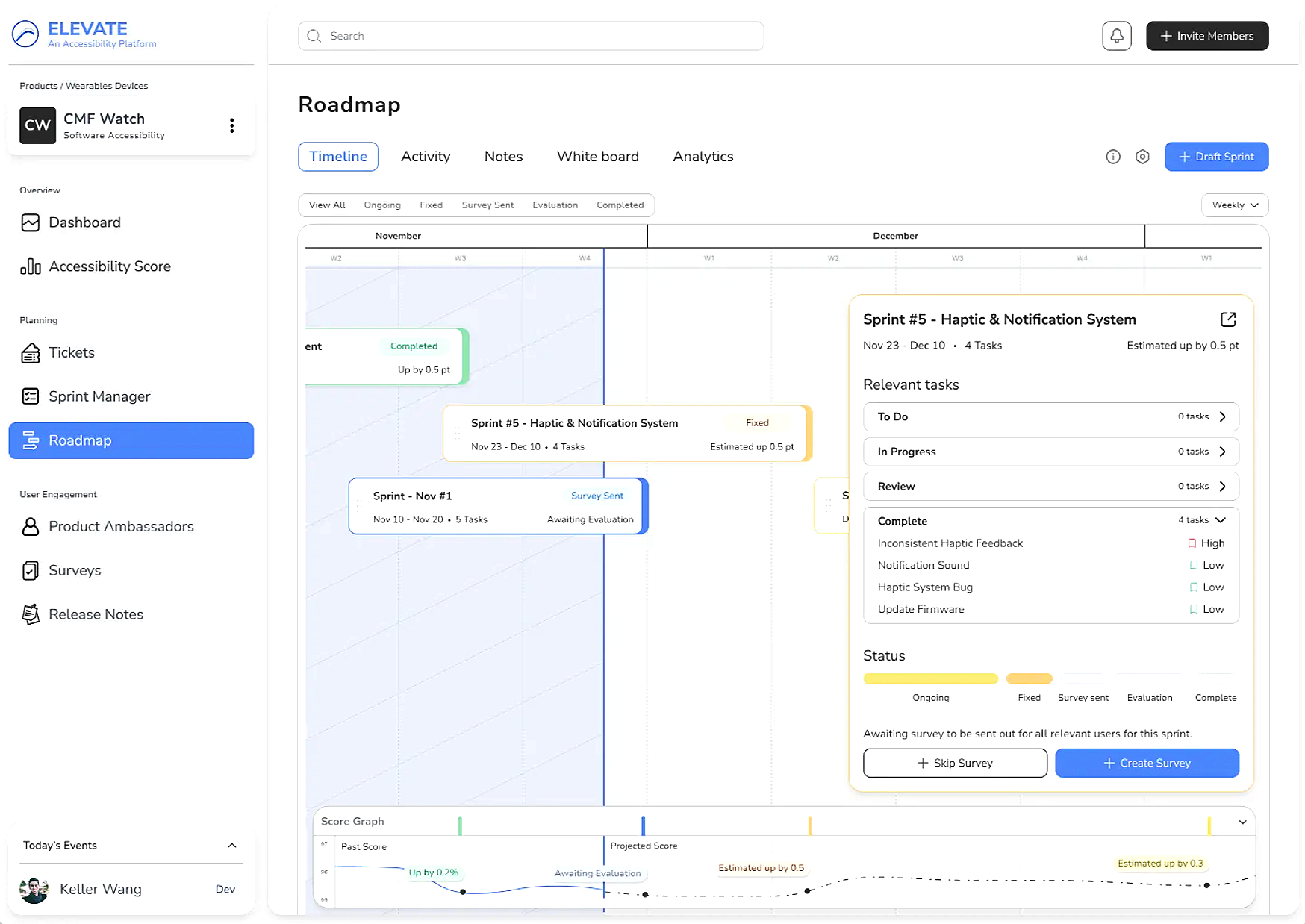Filter sprints by Evaluation
1305x924 pixels.
(x=555, y=205)
